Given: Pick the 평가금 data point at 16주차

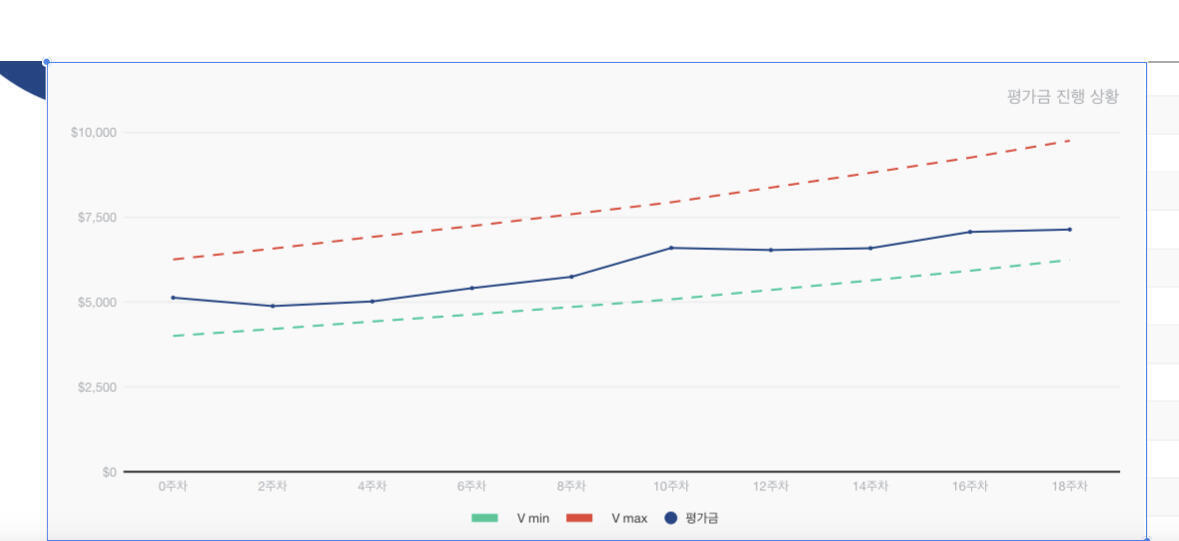Looking at the screenshot, I should tap(970, 232).
